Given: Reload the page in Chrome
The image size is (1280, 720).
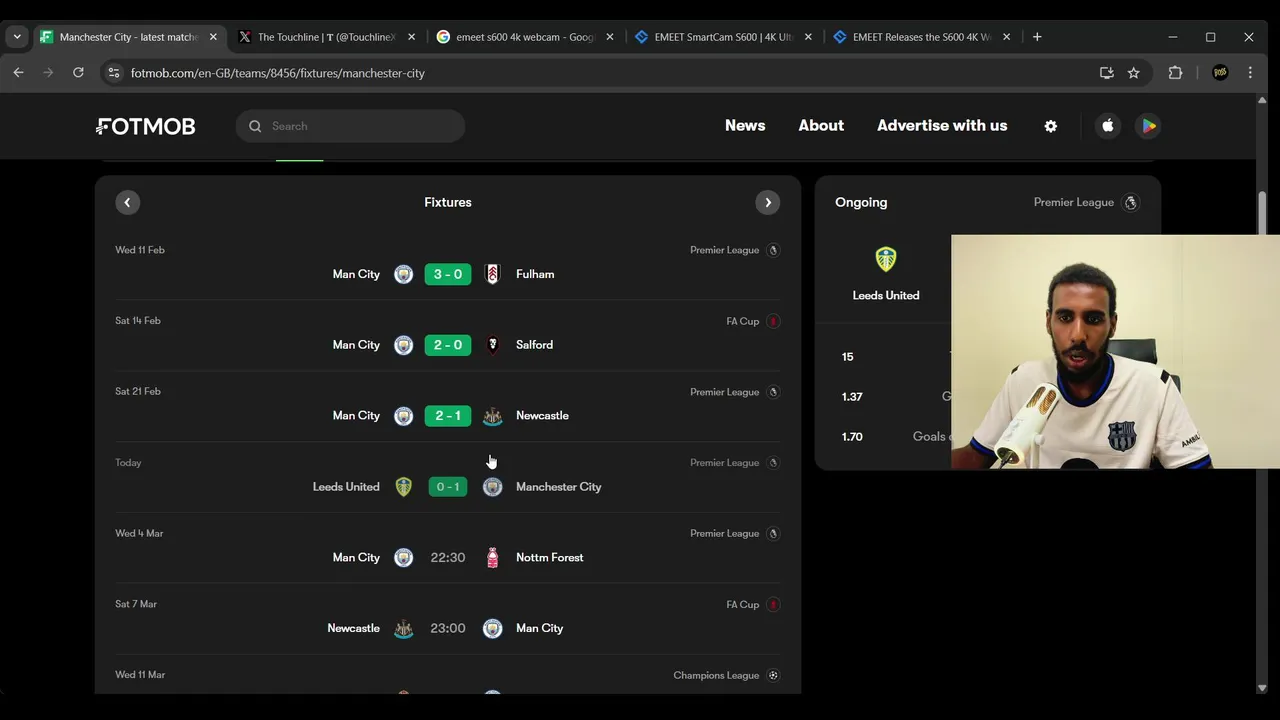Looking at the screenshot, I should 78,73.
